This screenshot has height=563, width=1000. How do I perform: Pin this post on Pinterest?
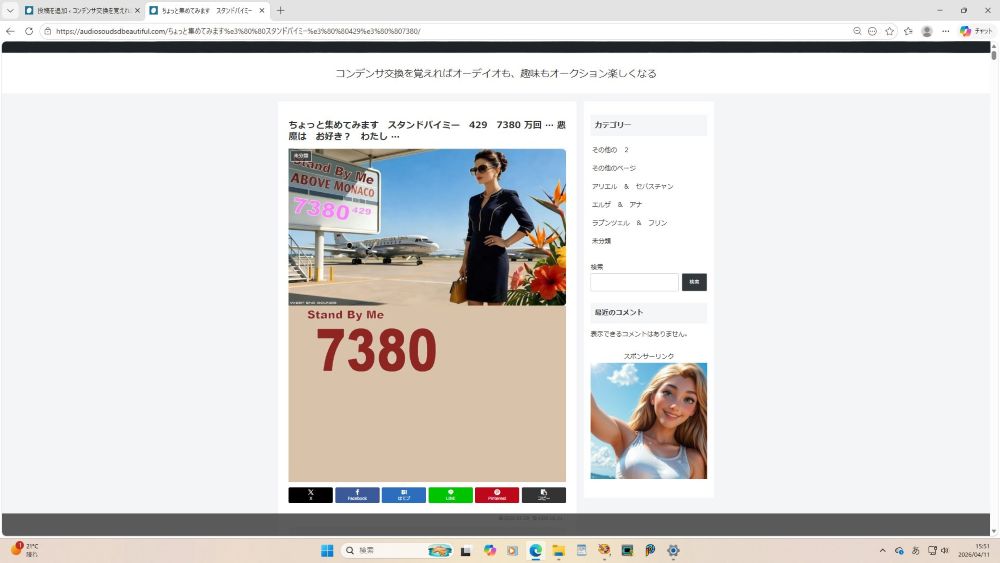point(496,495)
